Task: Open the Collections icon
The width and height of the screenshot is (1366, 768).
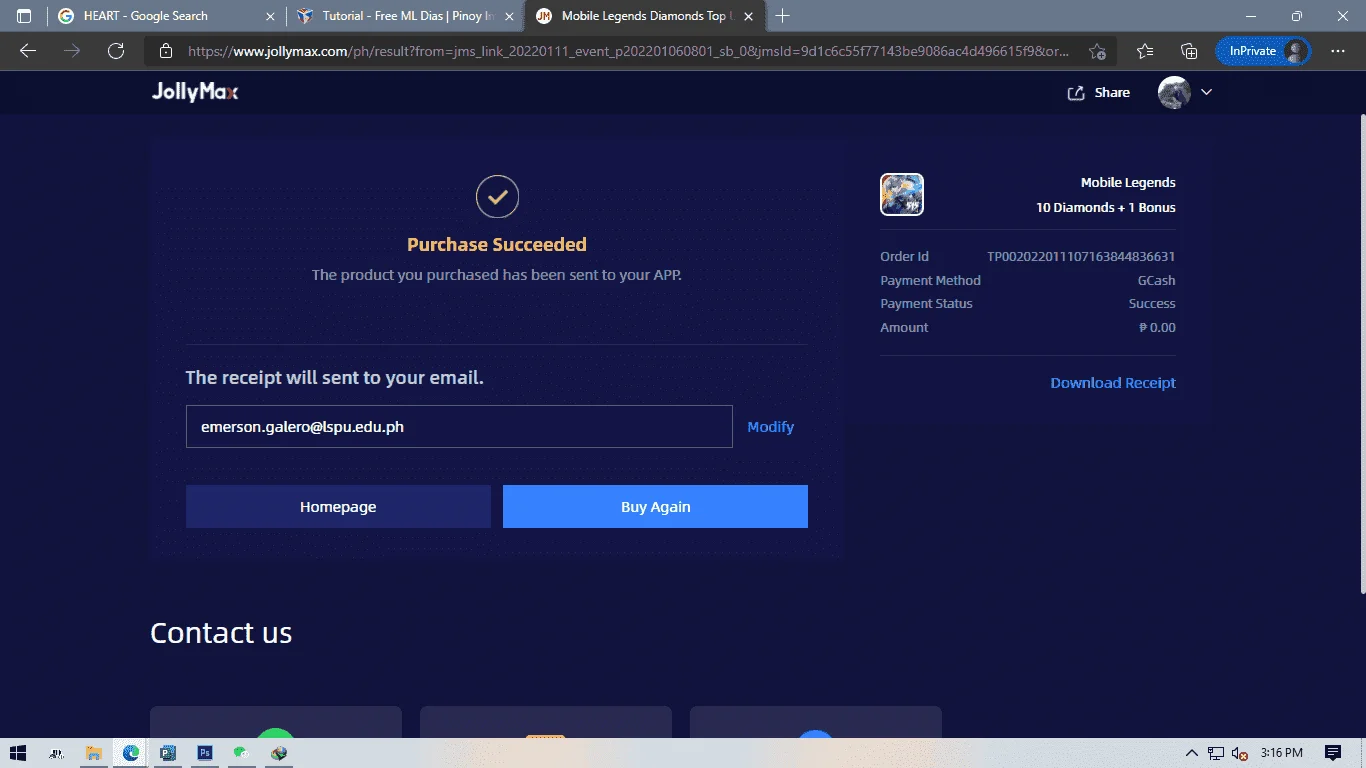Action: pos(1189,51)
